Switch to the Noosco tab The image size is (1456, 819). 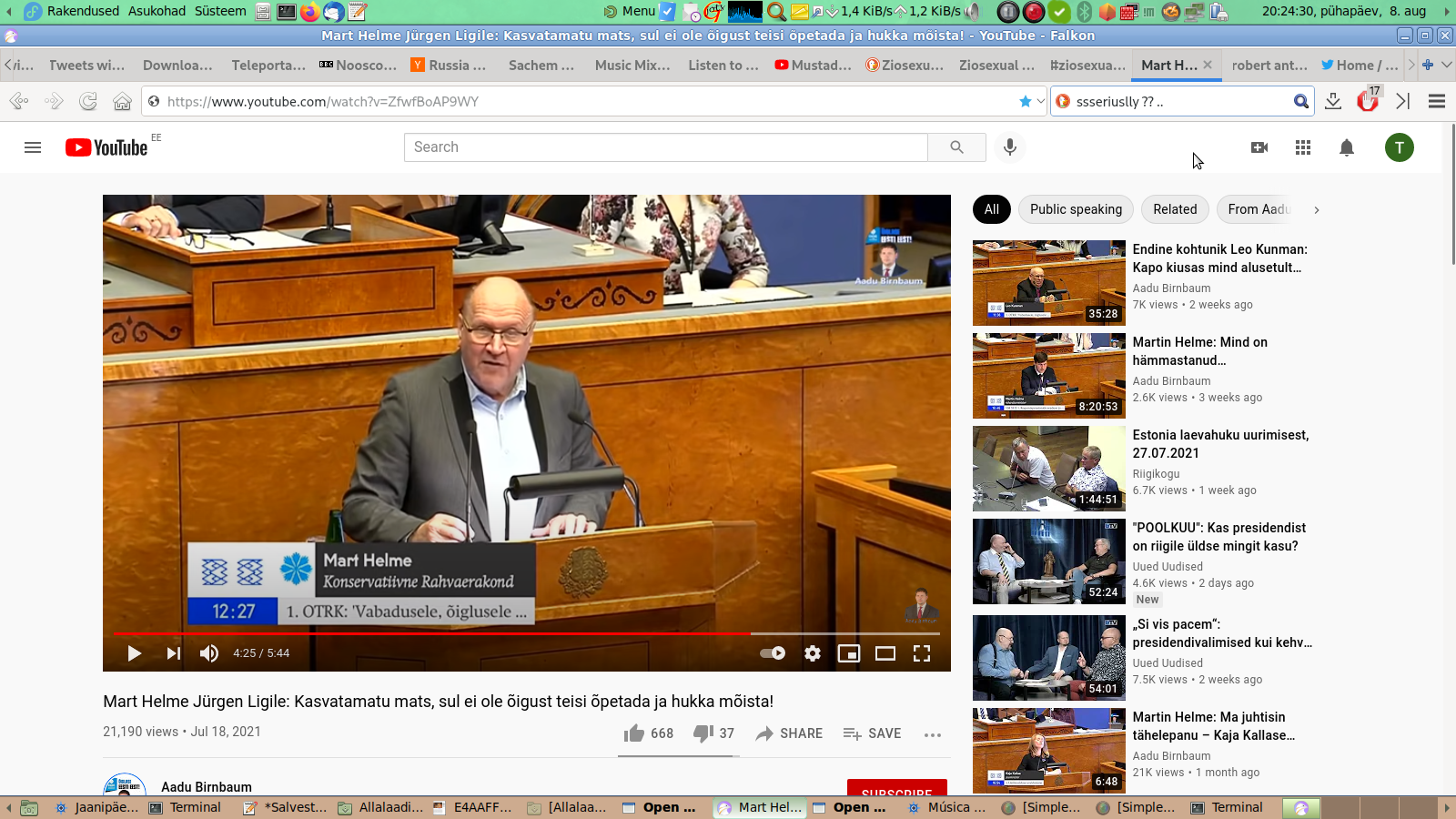point(359,65)
